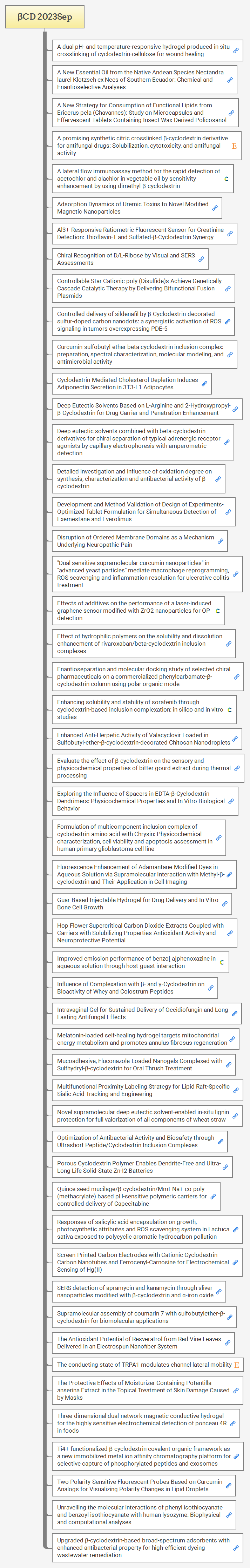Select the Curcumin-sulfobutyl-ether beta cyclodextrin node
Screen dimensions: 250x1568
[x=140, y=354]
